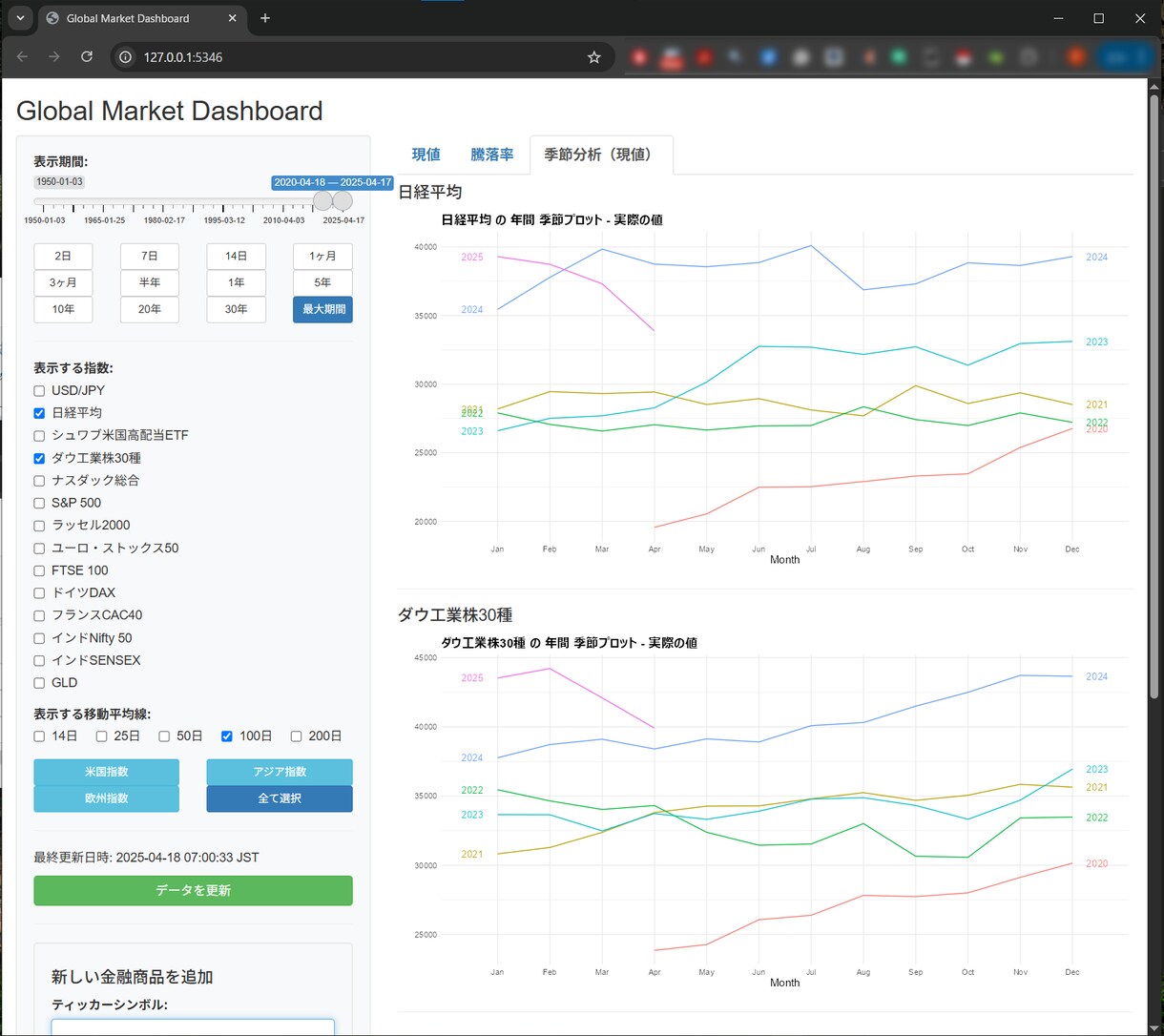Focus the ティッカーシンボル input field
Viewport: 1164px width, 1036px height.
point(193,1026)
